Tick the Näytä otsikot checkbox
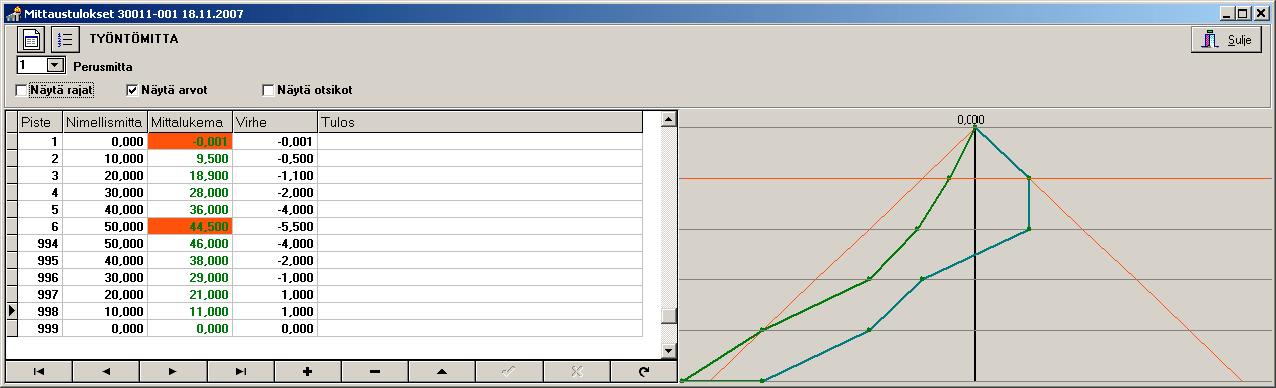This screenshot has height=388, width=1276. (x=268, y=90)
